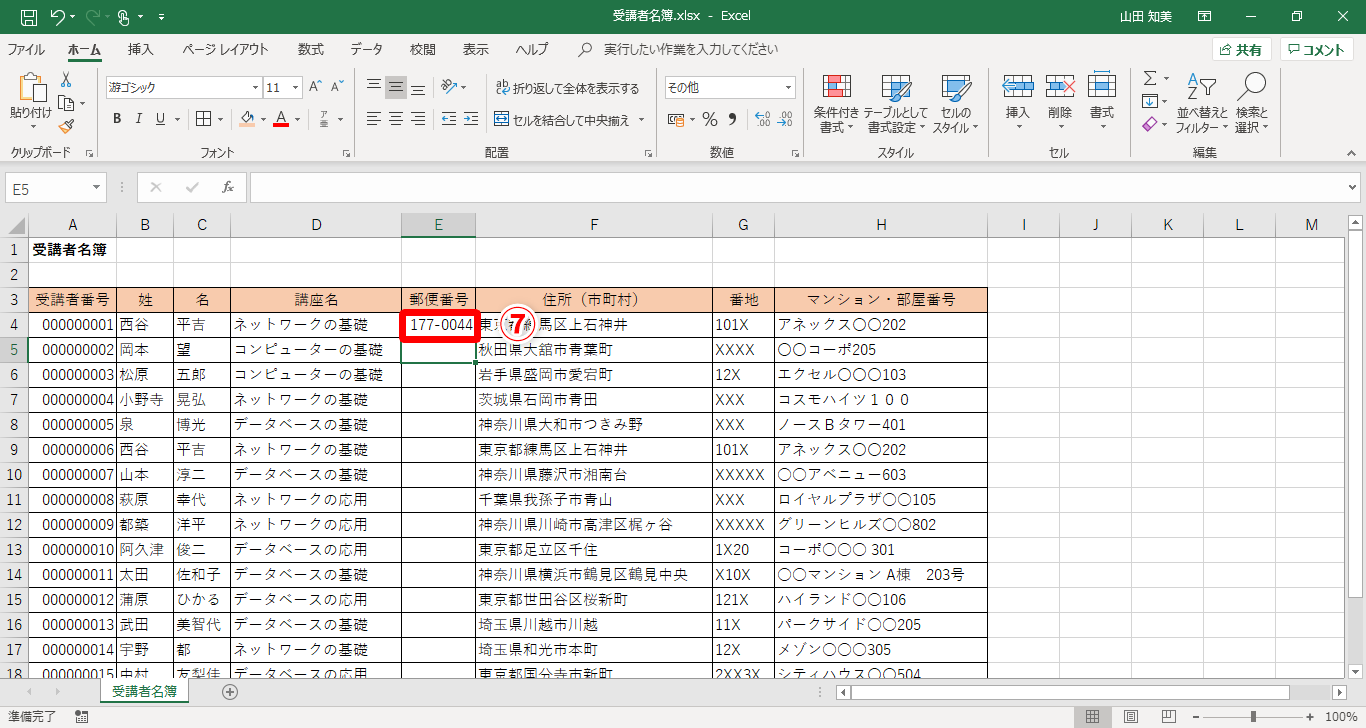Open ribbon display options in title bar
1366x728 pixels.
[1204, 17]
